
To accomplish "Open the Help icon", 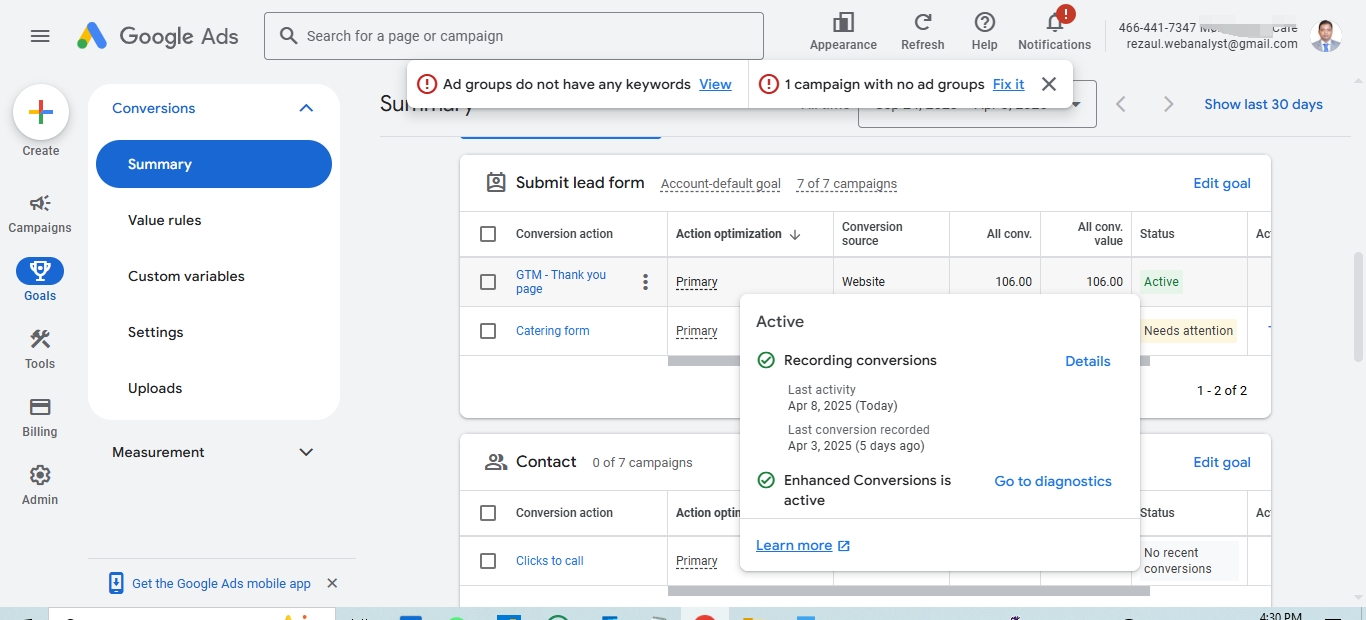I will 984,22.
